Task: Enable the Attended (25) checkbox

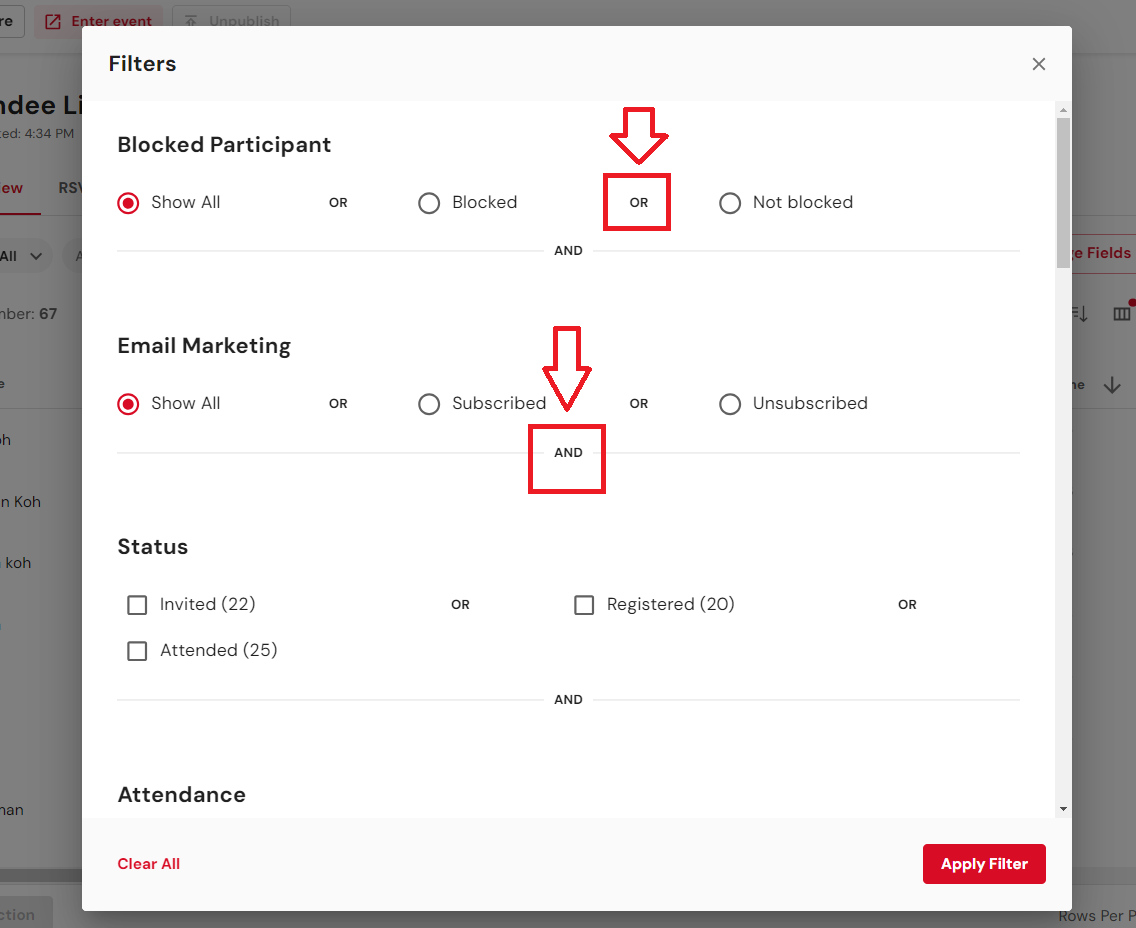Action: [x=137, y=651]
